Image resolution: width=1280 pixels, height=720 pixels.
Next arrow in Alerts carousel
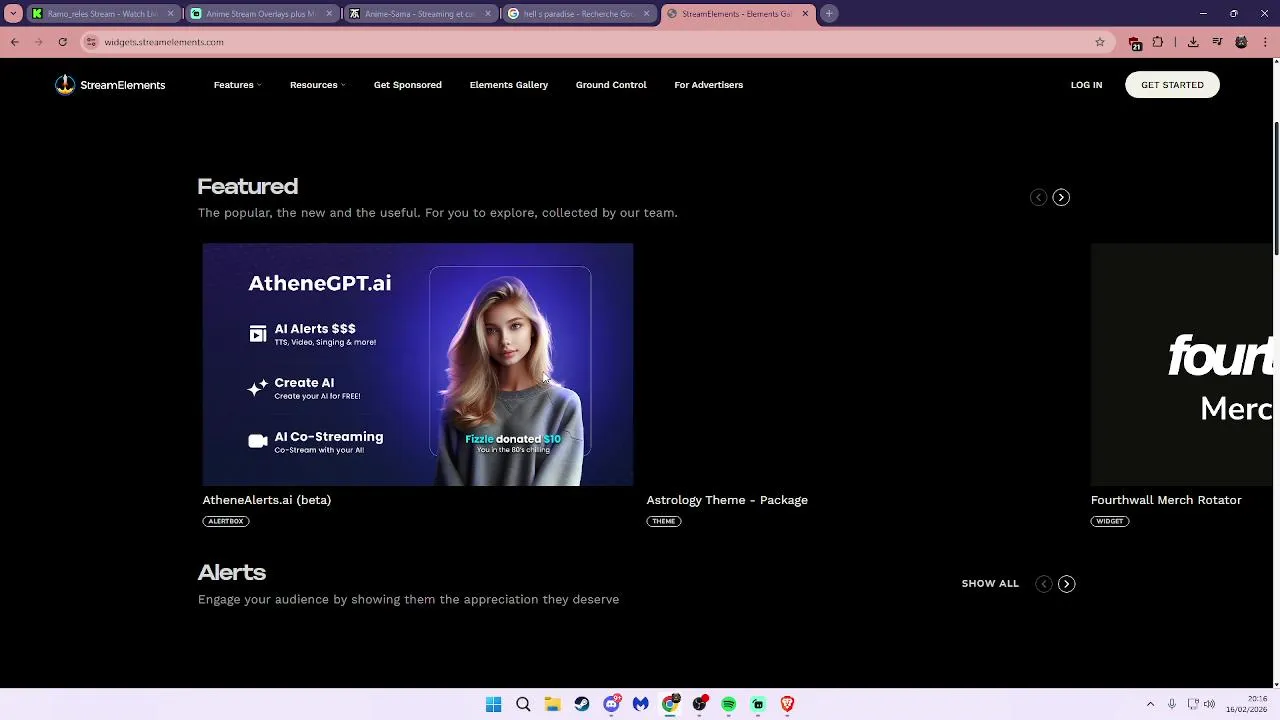point(1066,584)
